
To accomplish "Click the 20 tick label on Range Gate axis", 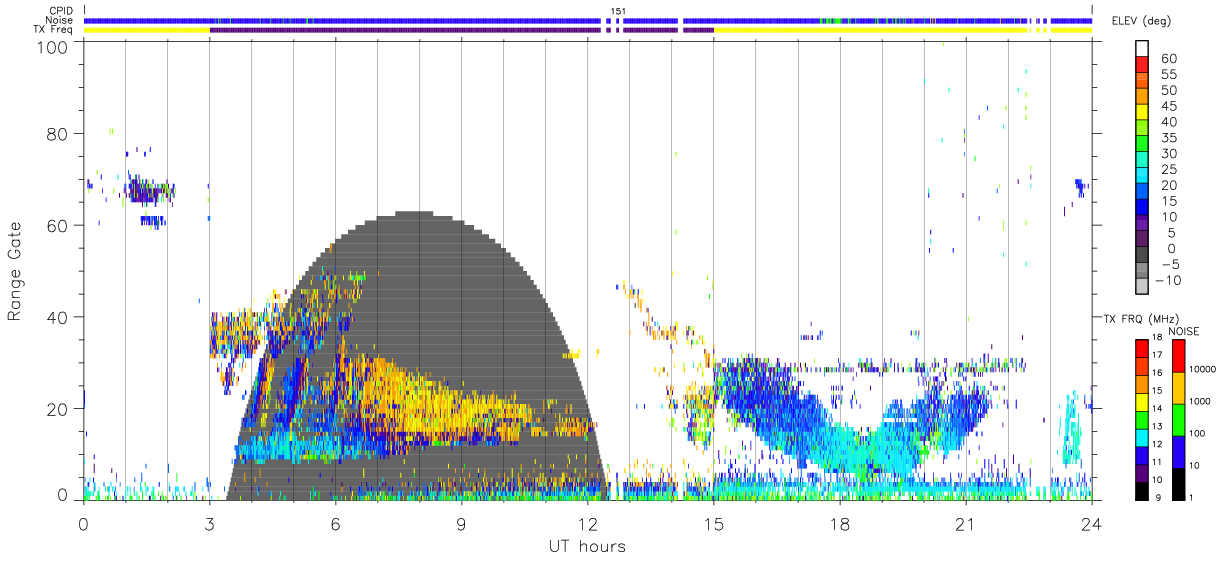I will coord(59,408).
